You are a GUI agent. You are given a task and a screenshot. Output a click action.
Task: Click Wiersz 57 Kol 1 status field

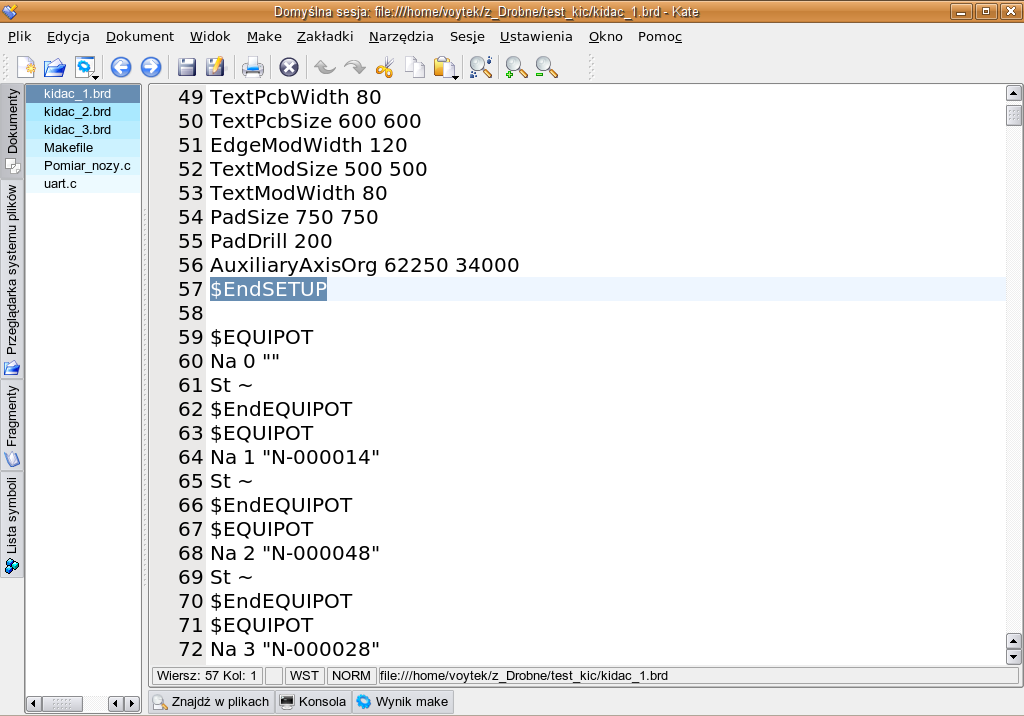click(207, 675)
